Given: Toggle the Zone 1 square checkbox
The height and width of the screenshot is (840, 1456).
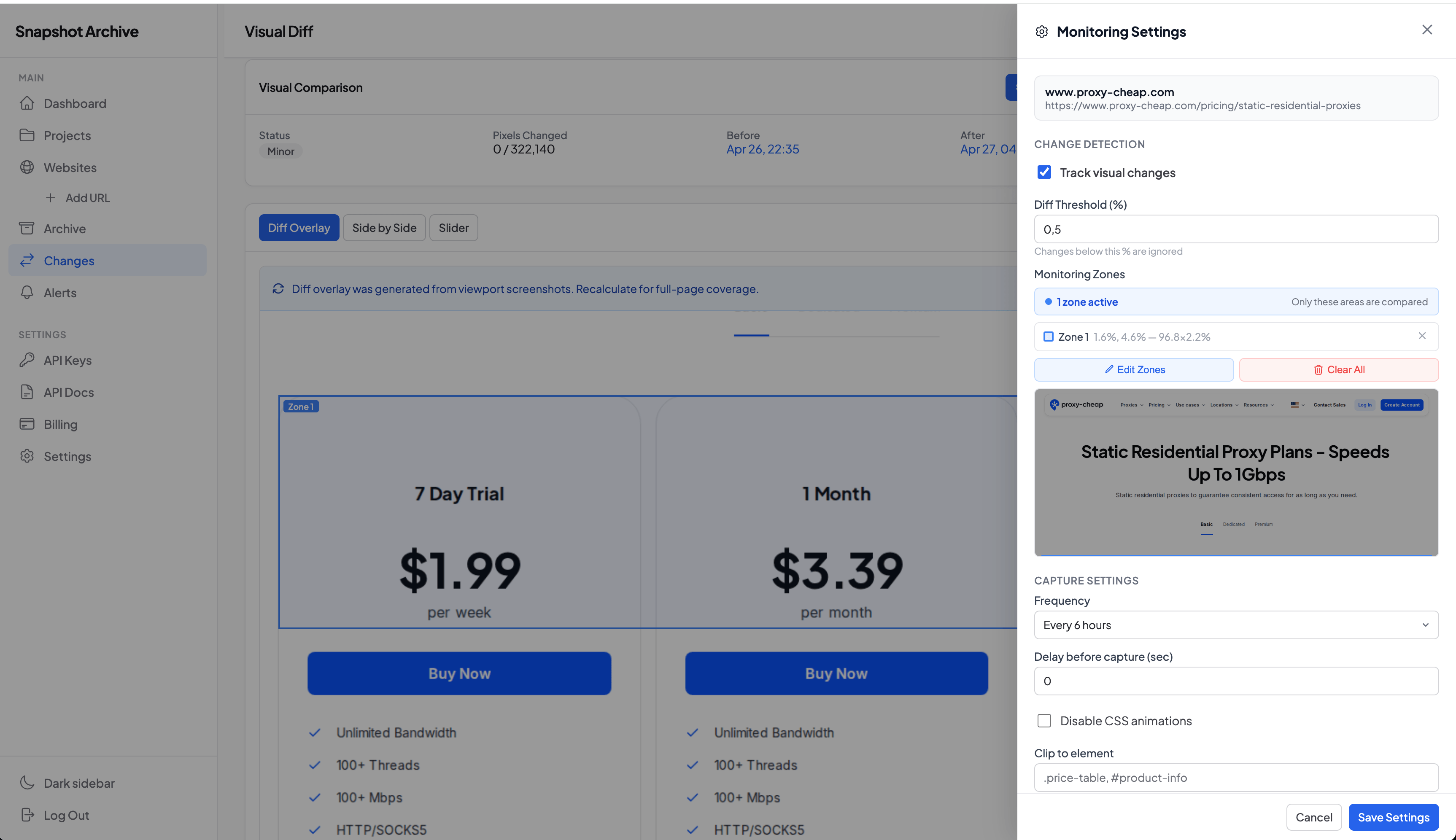Looking at the screenshot, I should 1049,337.
